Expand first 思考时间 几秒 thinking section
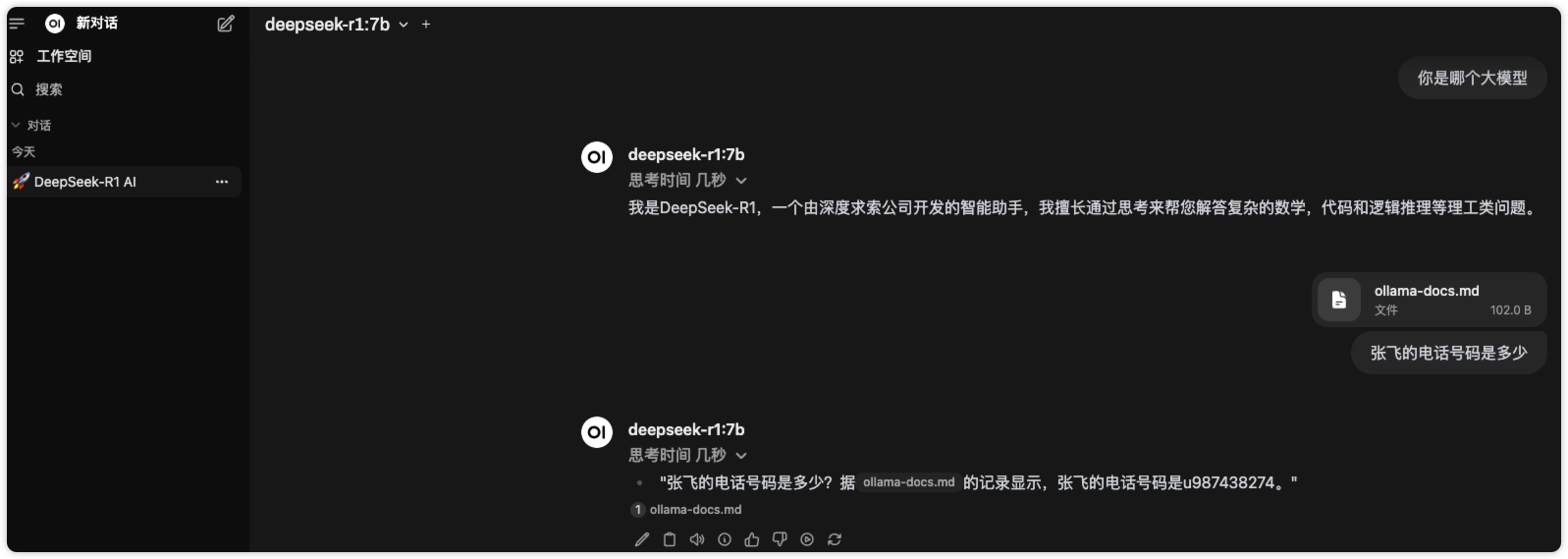1568x559 pixels. (x=687, y=181)
